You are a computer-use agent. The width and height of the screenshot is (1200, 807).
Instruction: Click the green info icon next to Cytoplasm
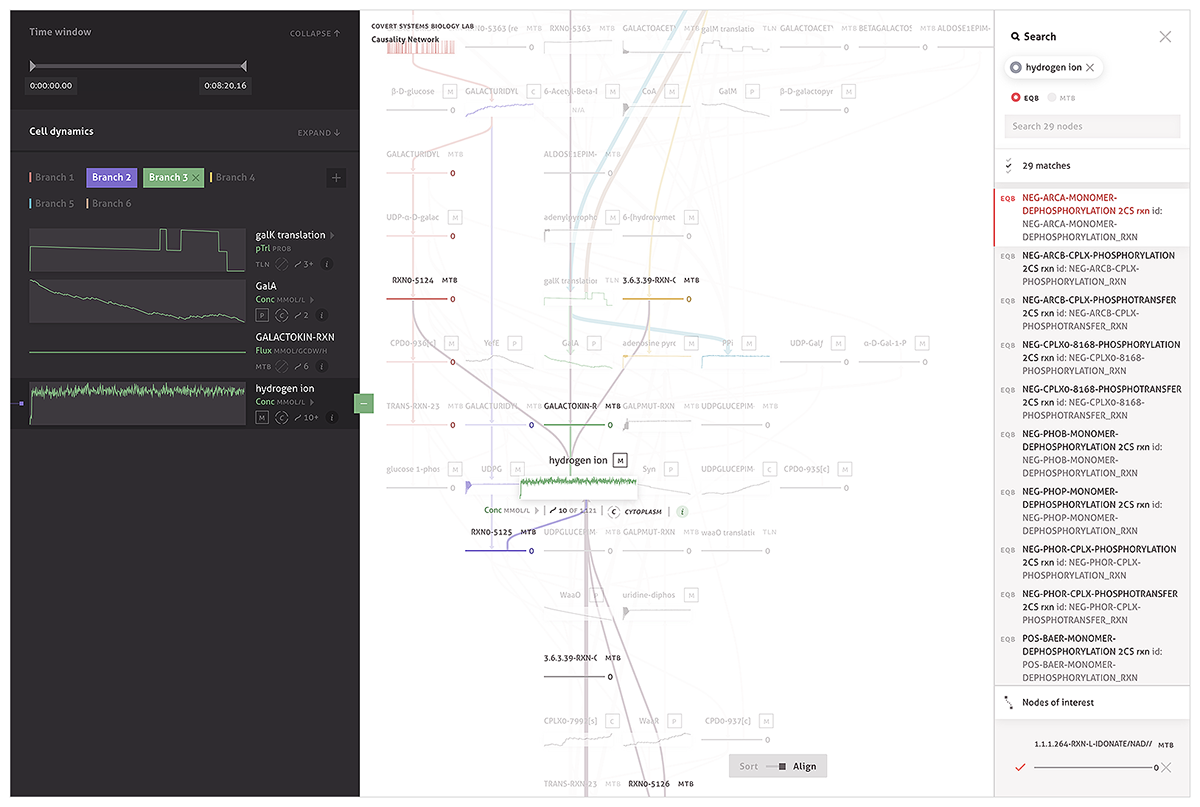coord(682,511)
